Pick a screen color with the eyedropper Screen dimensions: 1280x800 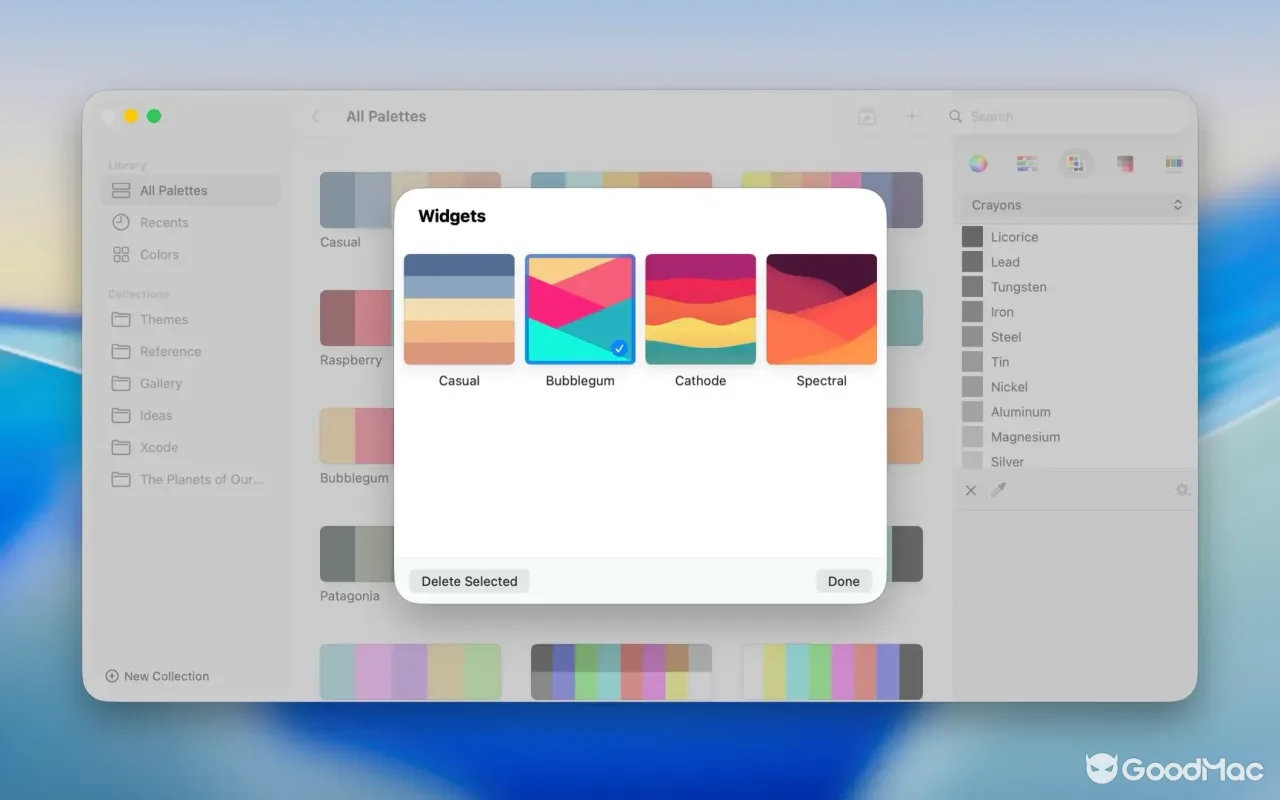tap(998, 490)
